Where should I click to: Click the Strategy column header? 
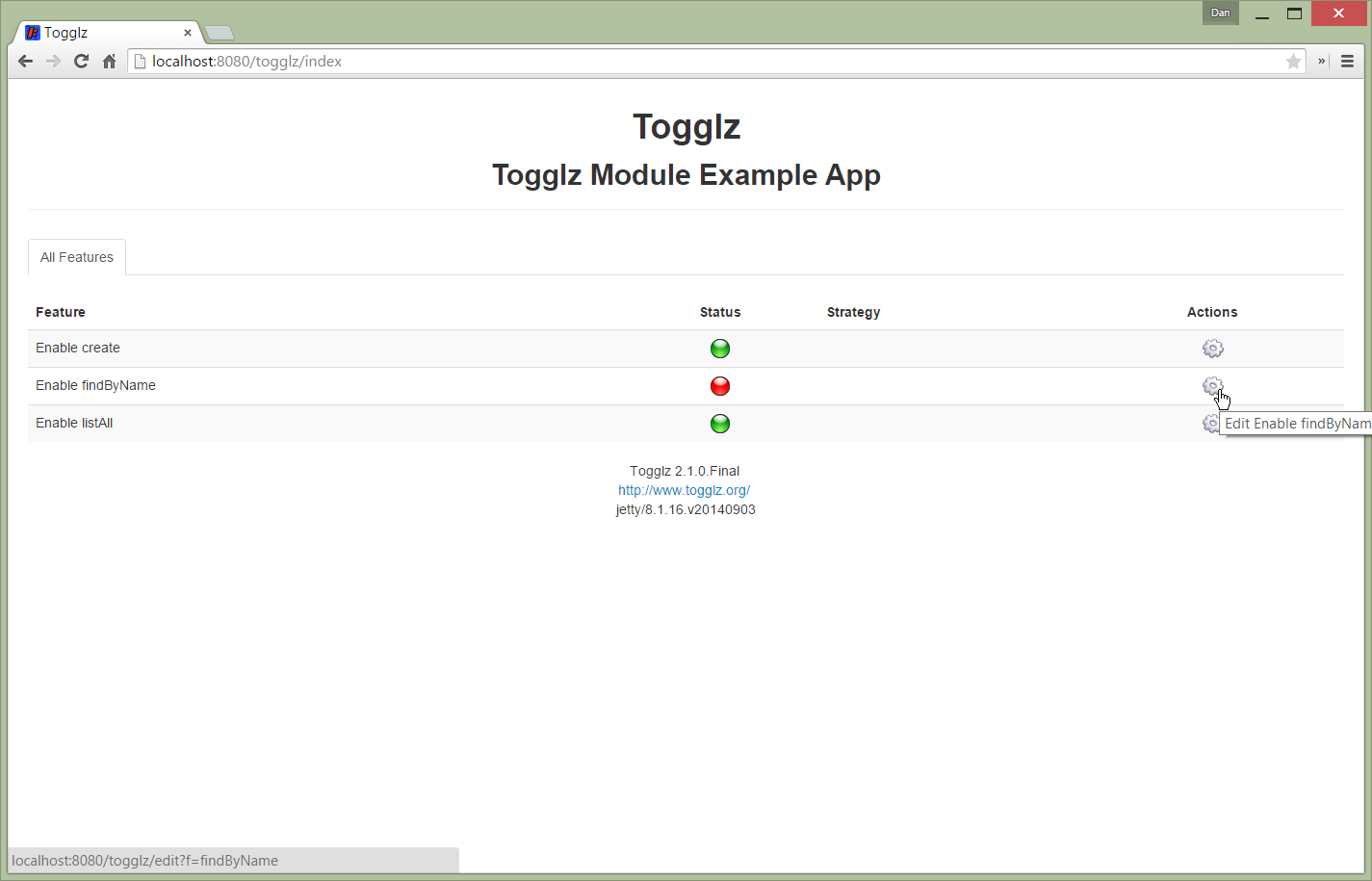click(853, 312)
